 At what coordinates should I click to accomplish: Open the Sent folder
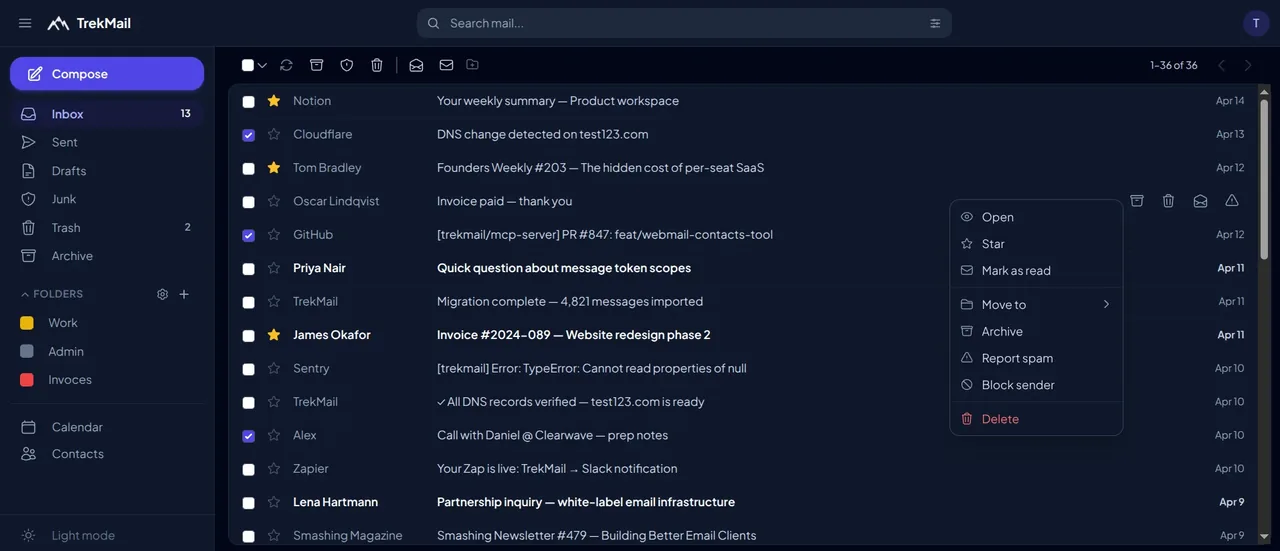coord(107,142)
